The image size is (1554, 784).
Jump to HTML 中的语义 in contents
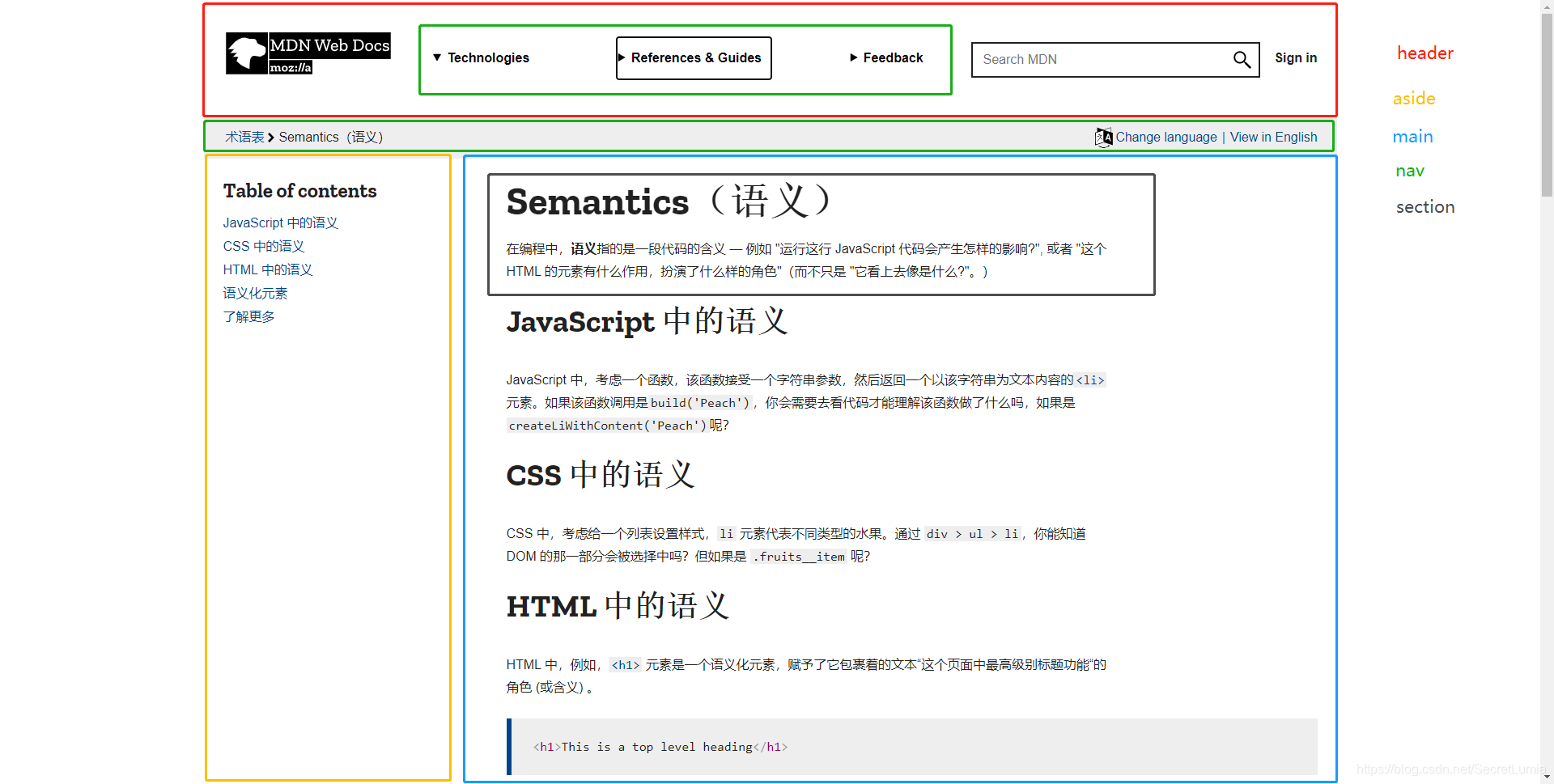click(268, 269)
